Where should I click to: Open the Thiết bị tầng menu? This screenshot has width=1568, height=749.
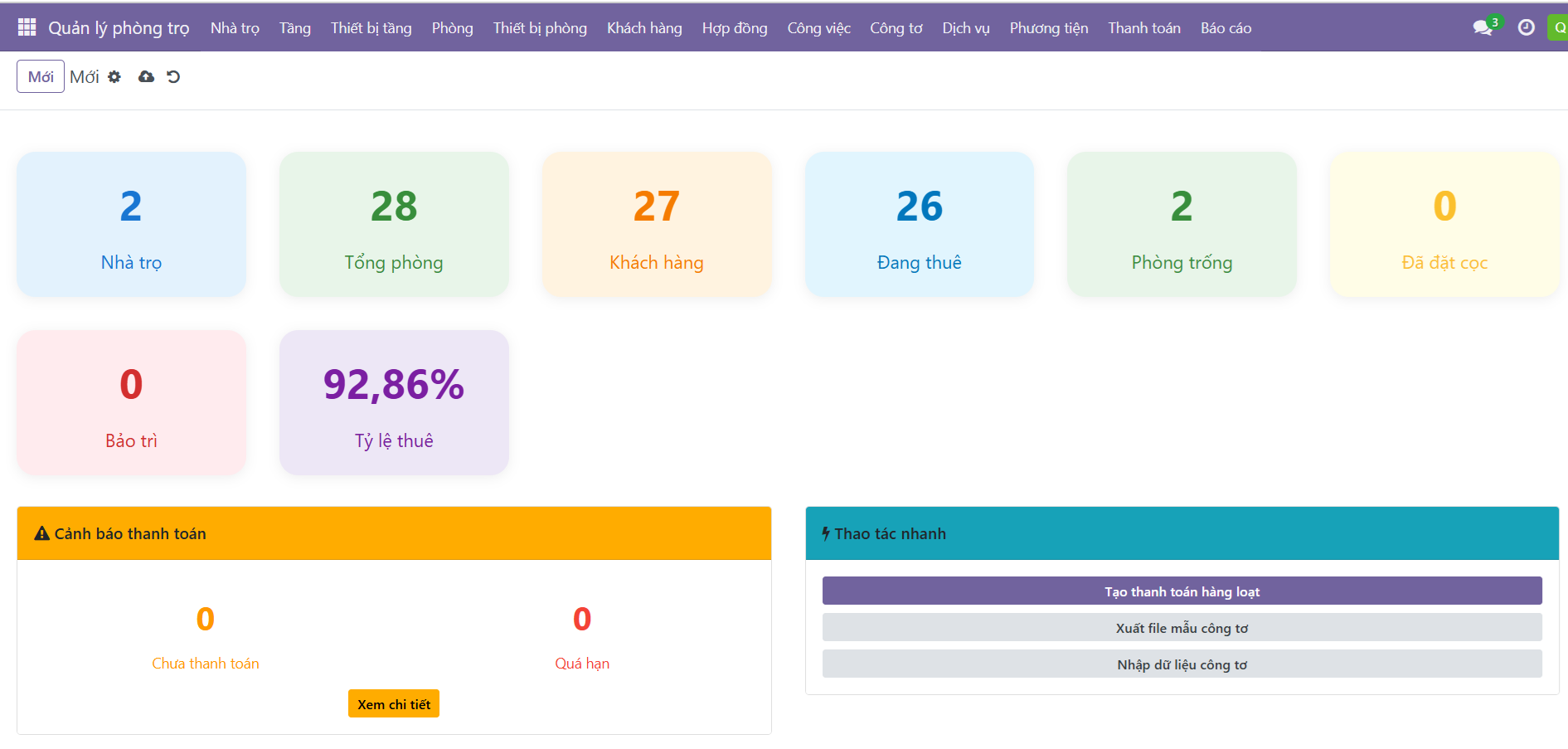pyautogui.click(x=371, y=27)
